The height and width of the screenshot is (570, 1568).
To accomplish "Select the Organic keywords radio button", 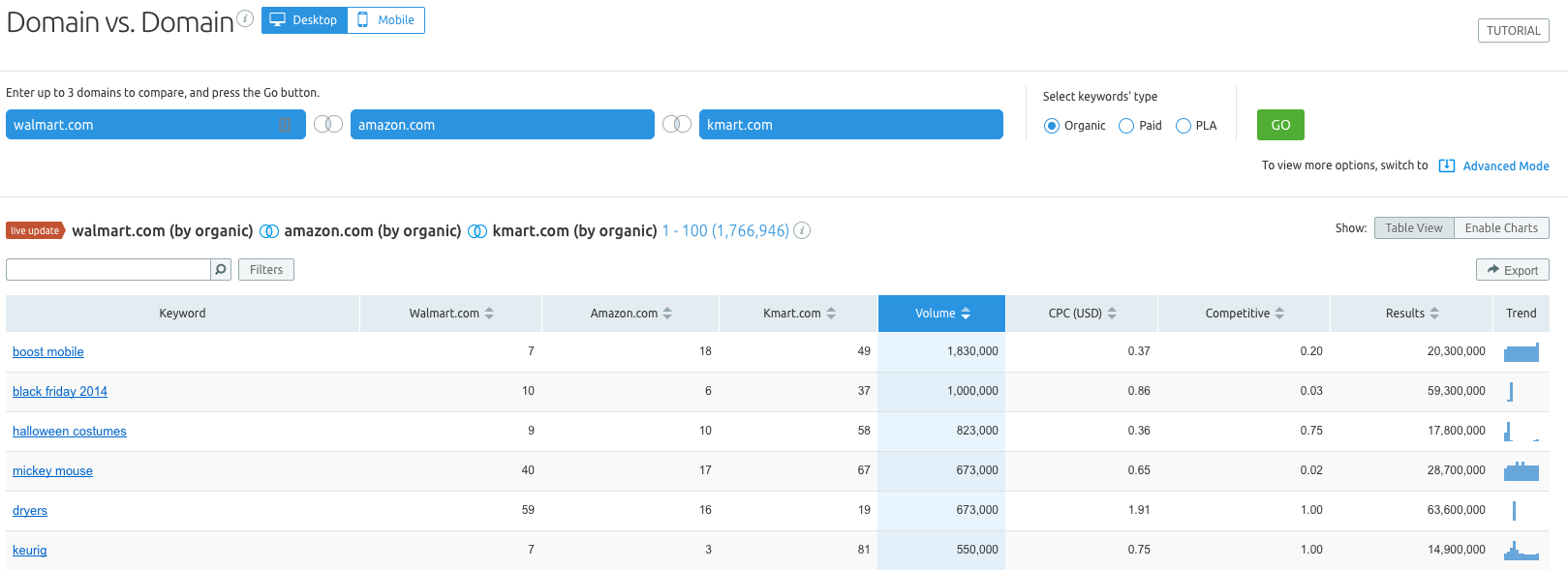I will (1052, 126).
